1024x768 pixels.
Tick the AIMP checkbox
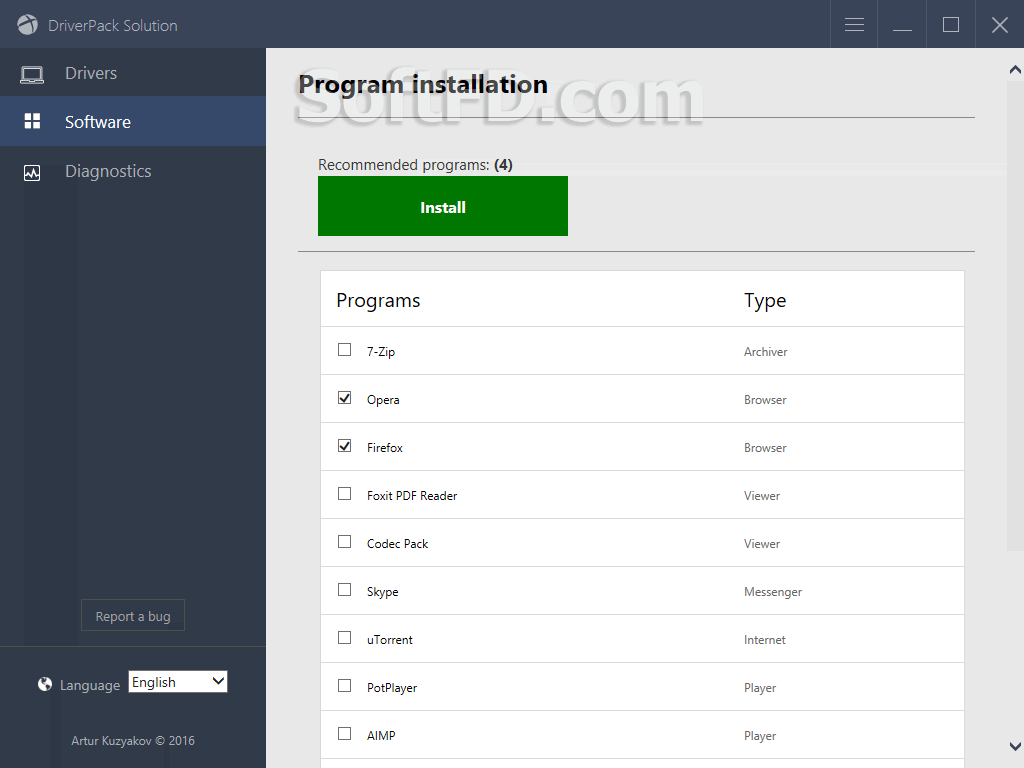click(344, 733)
